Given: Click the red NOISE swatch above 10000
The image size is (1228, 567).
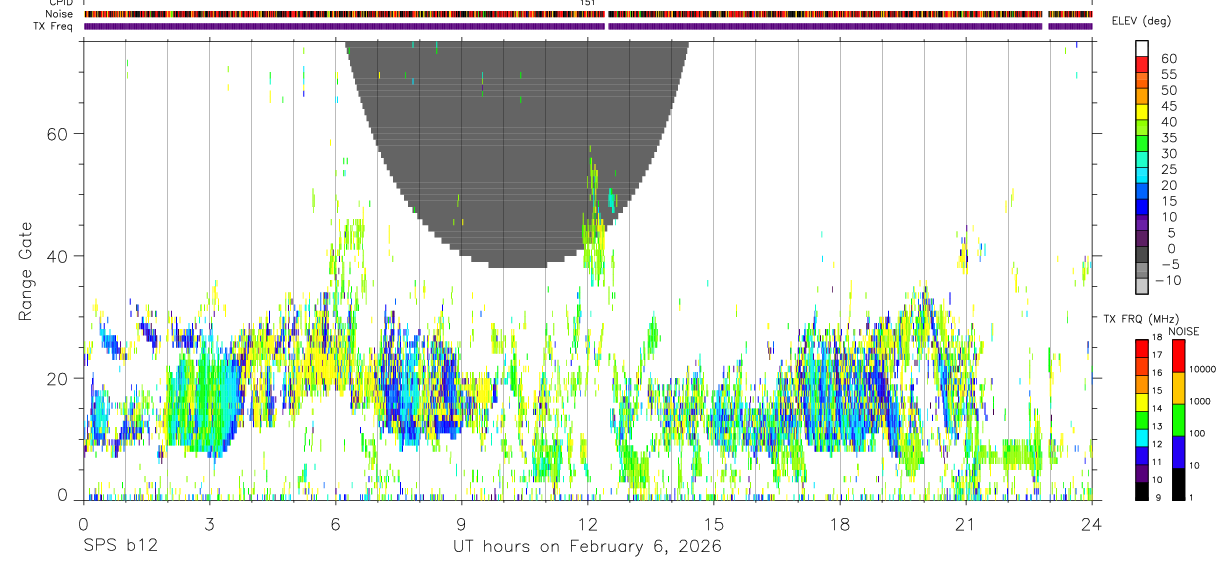Looking at the screenshot, I should (1179, 355).
